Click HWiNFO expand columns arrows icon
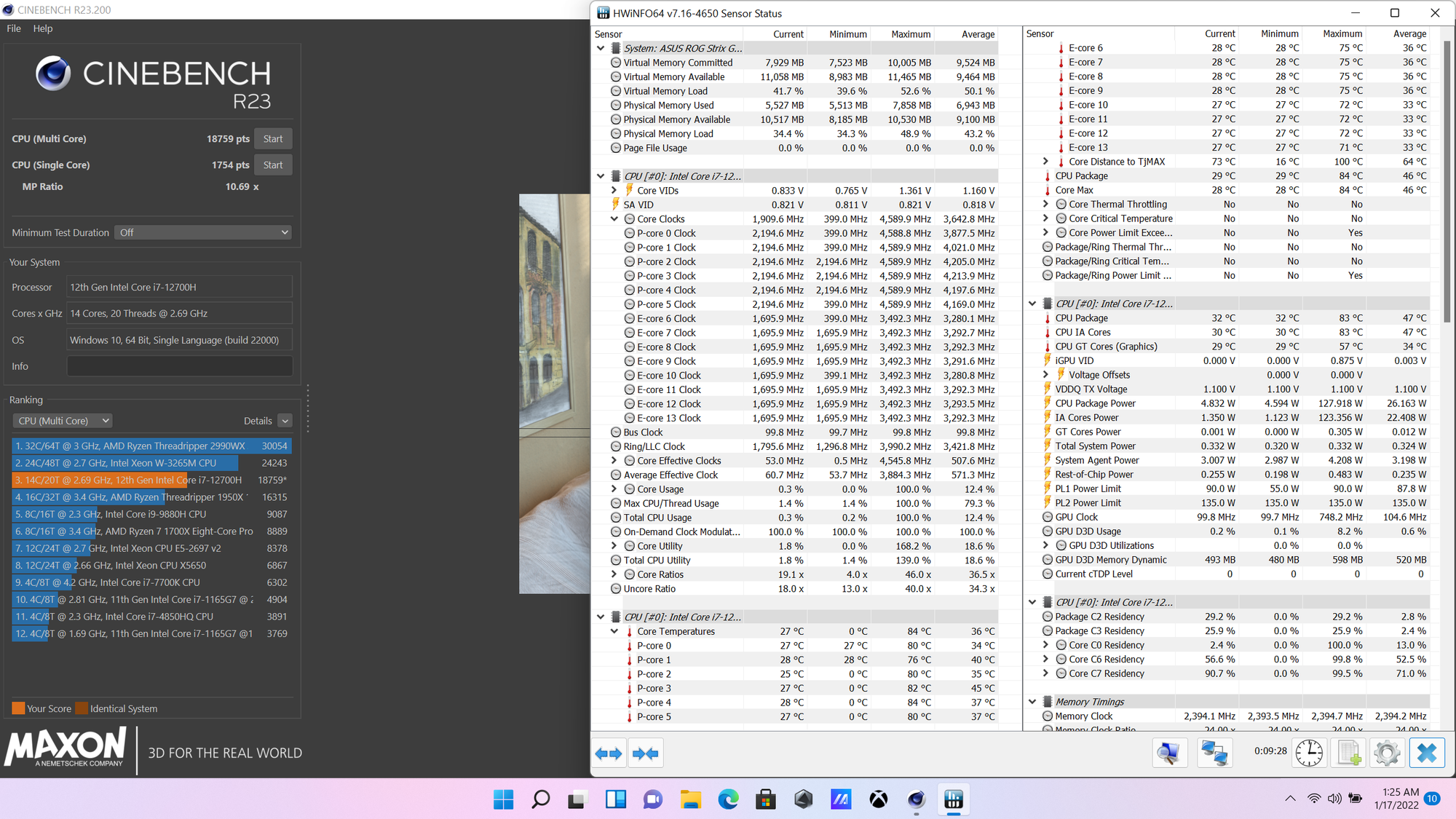This screenshot has height=819, width=1456. click(x=609, y=753)
